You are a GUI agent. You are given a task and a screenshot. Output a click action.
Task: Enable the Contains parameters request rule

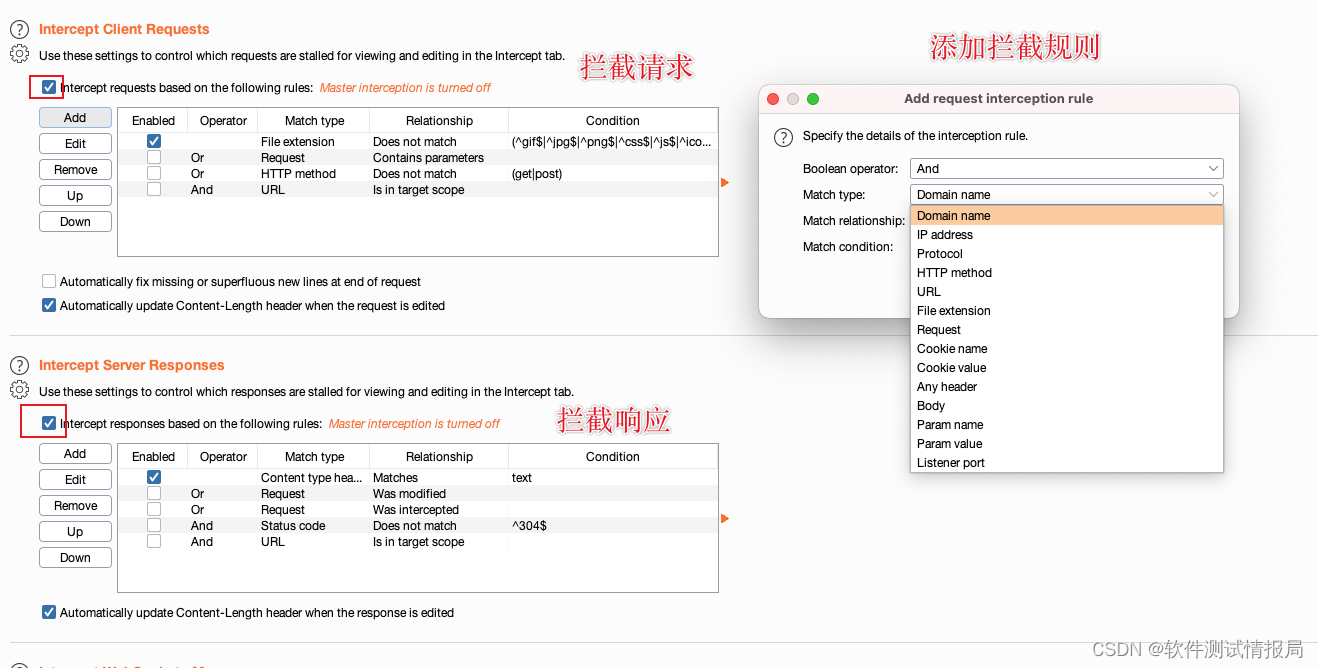154,158
